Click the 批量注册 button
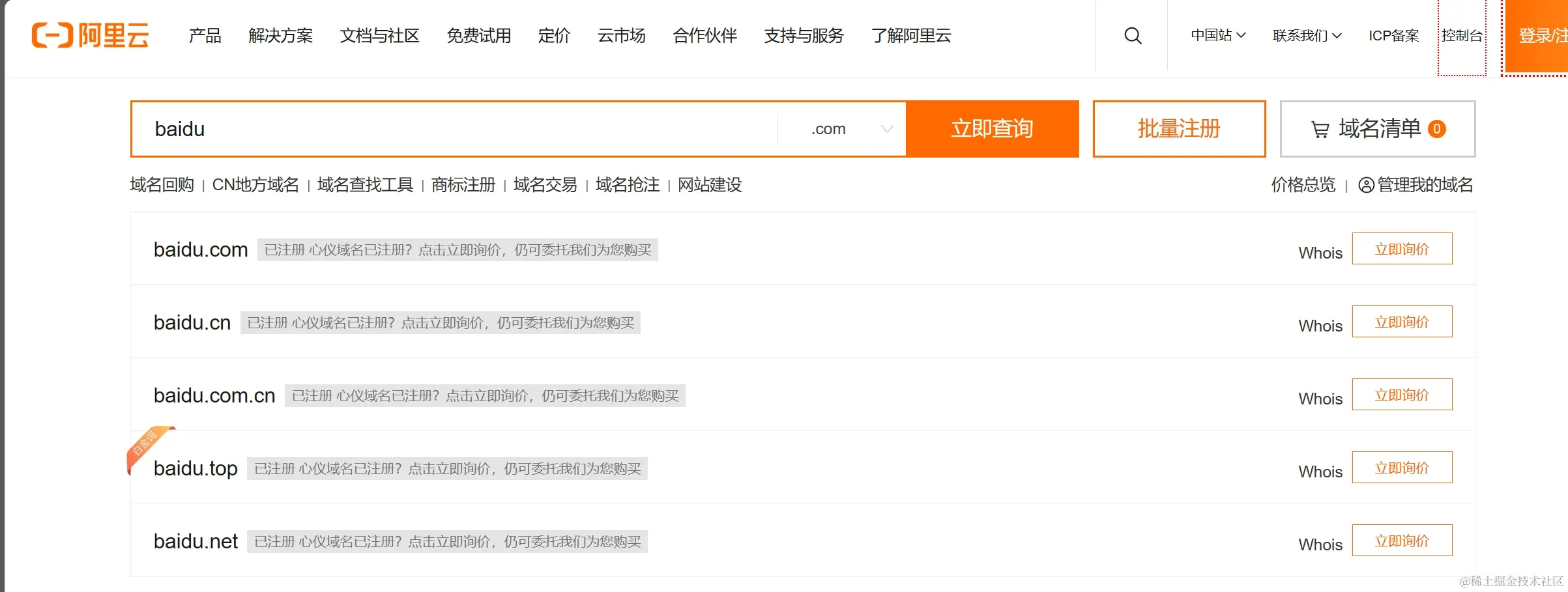 (x=1179, y=129)
